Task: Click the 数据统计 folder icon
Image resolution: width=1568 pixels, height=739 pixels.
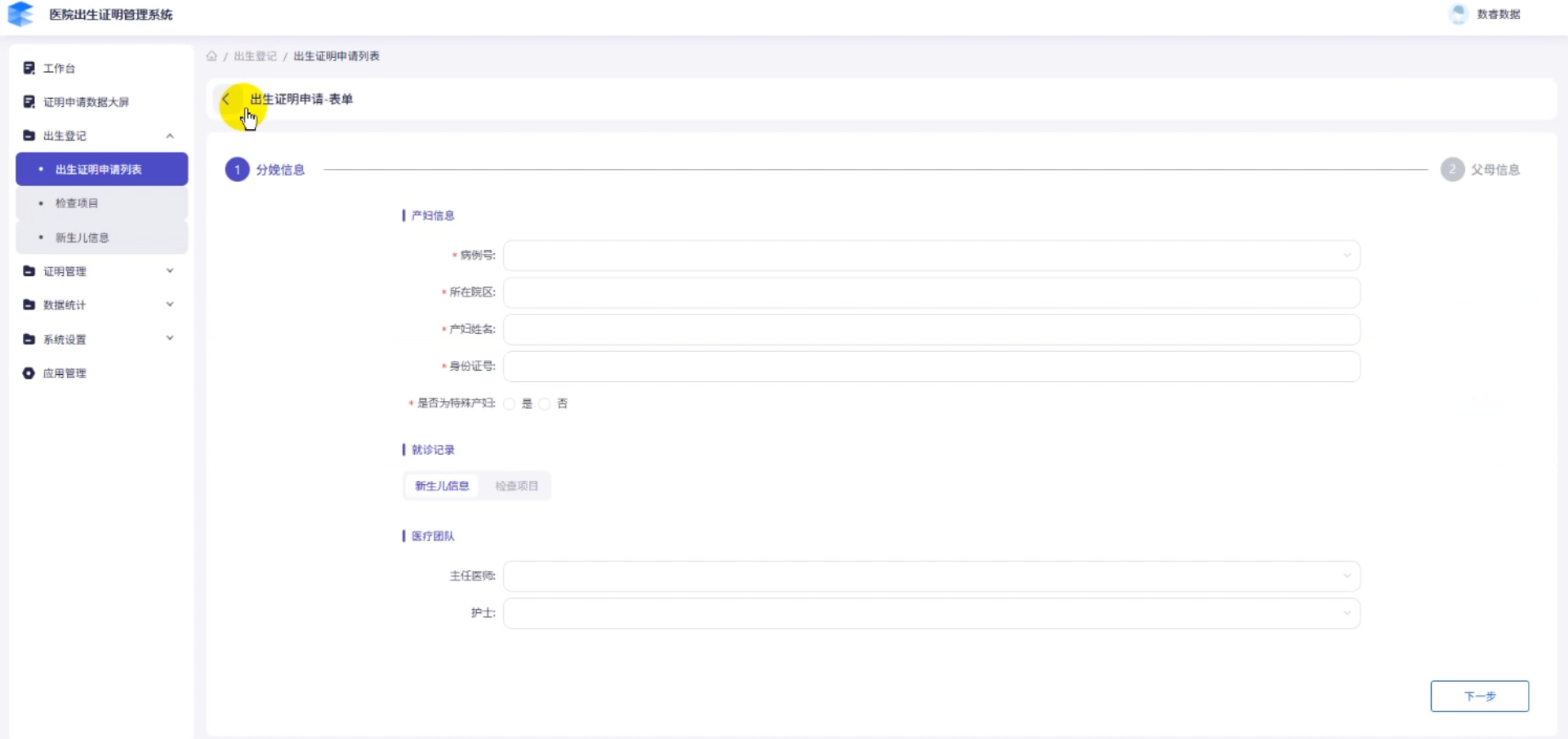Action: pyautogui.click(x=29, y=305)
